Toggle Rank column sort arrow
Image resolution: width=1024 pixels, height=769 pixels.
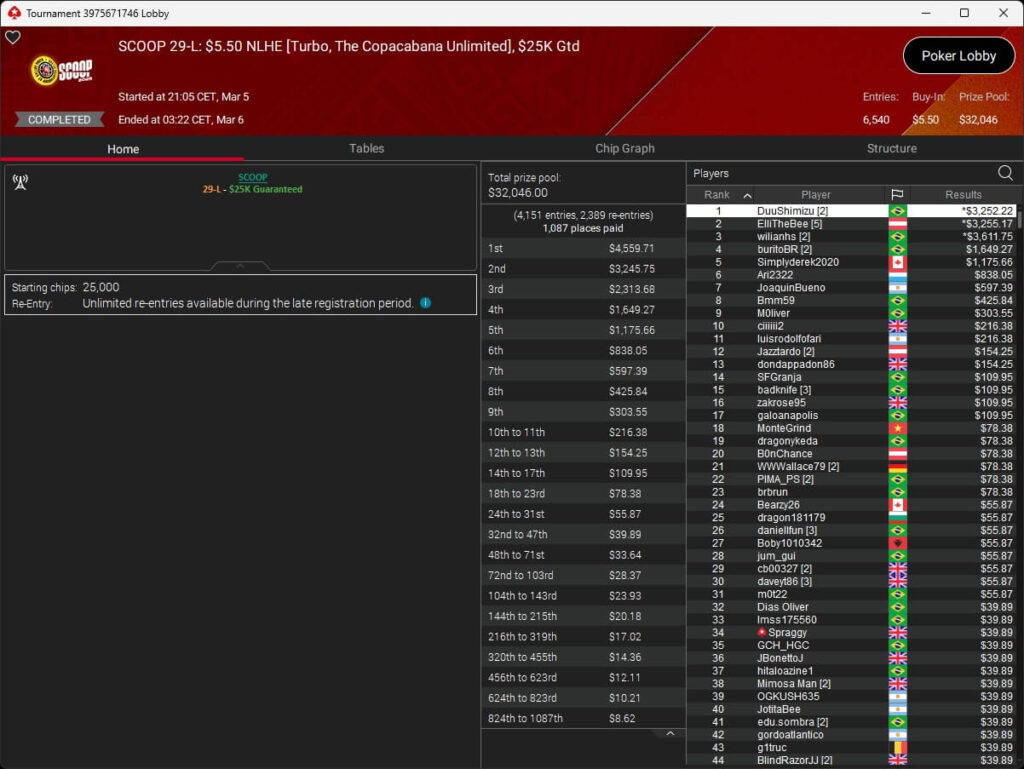[x=746, y=196]
